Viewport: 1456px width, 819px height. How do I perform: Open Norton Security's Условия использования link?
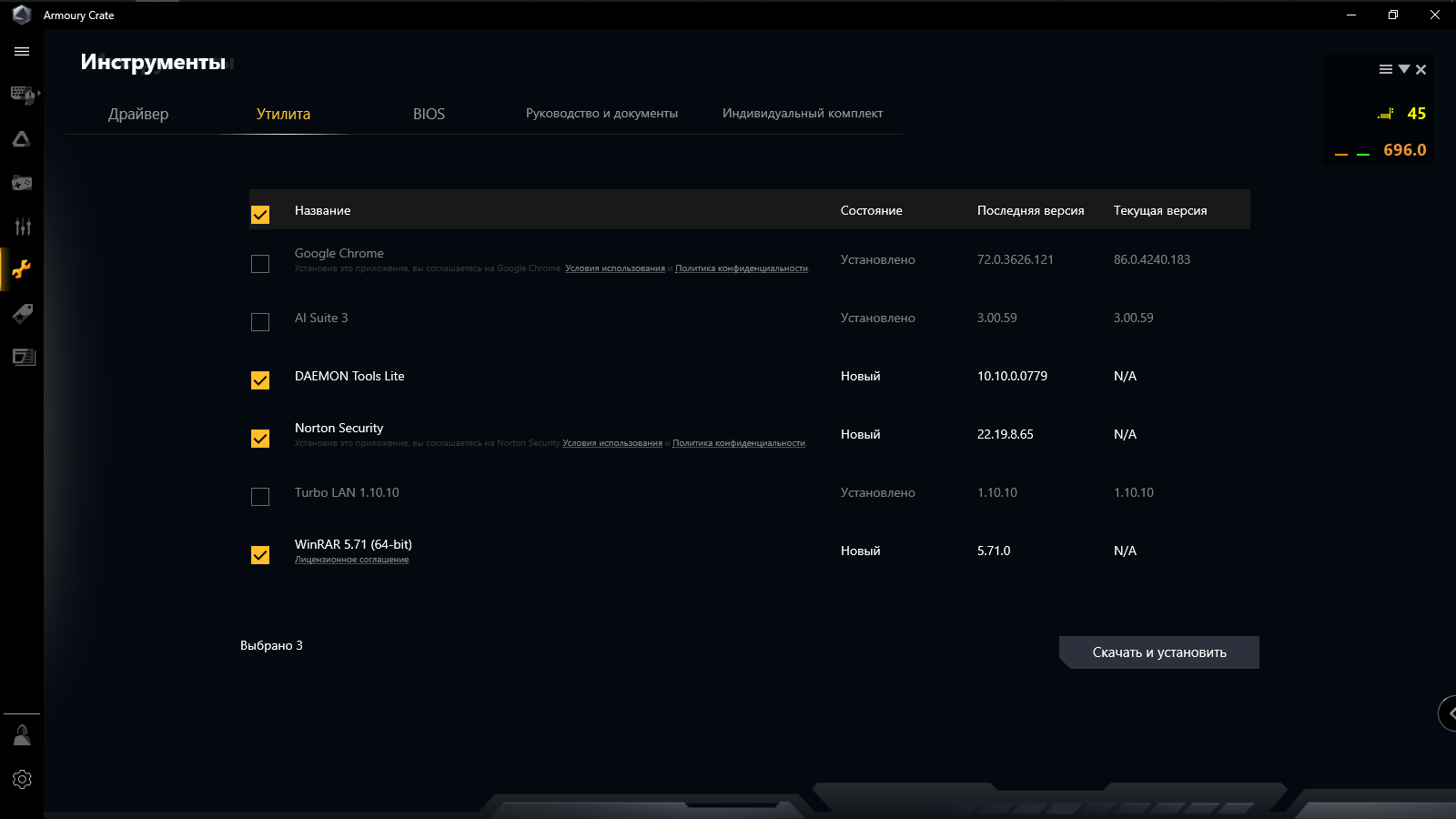(612, 443)
